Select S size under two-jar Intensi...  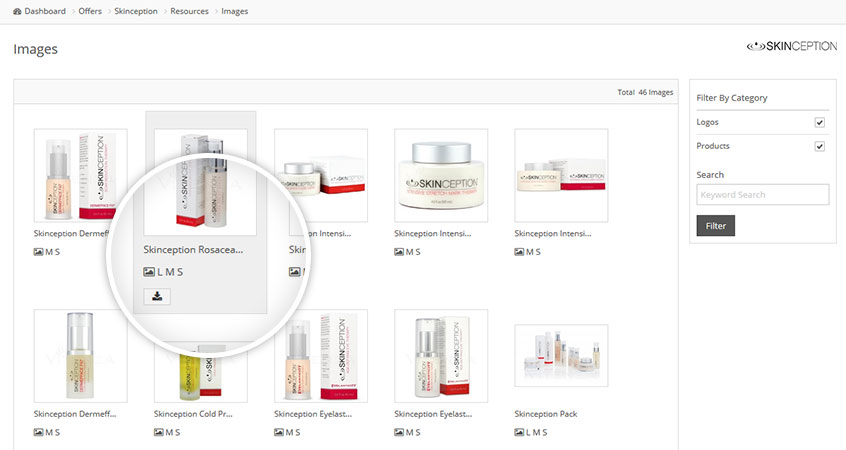[x=538, y=252]
